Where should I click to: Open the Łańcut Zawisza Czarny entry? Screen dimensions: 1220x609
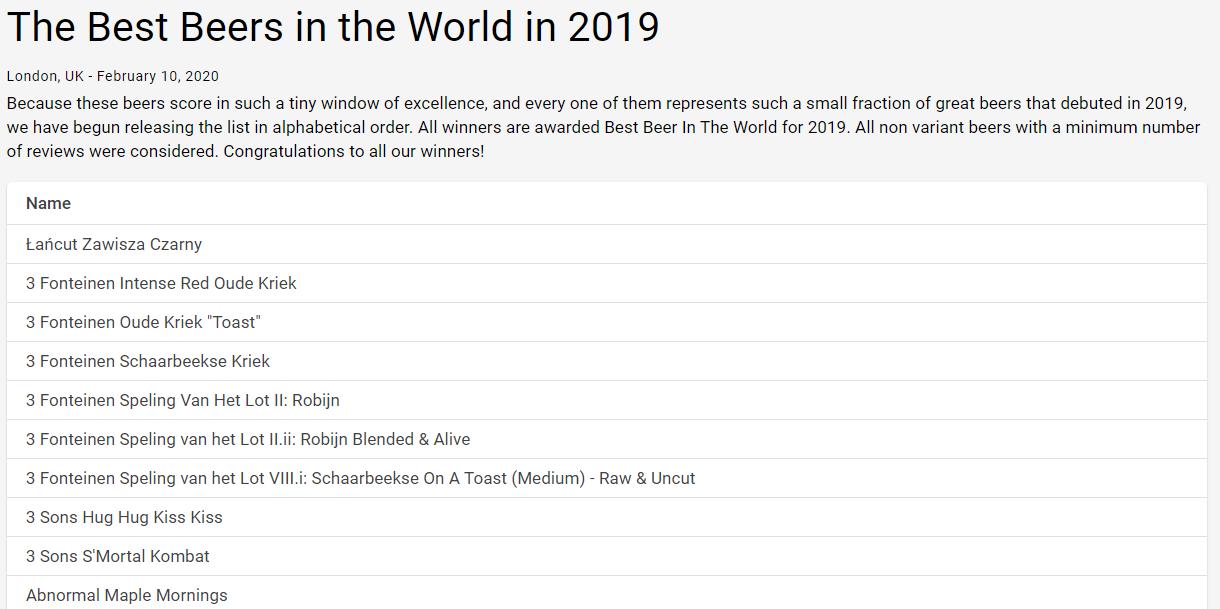(x=114, y=244)
